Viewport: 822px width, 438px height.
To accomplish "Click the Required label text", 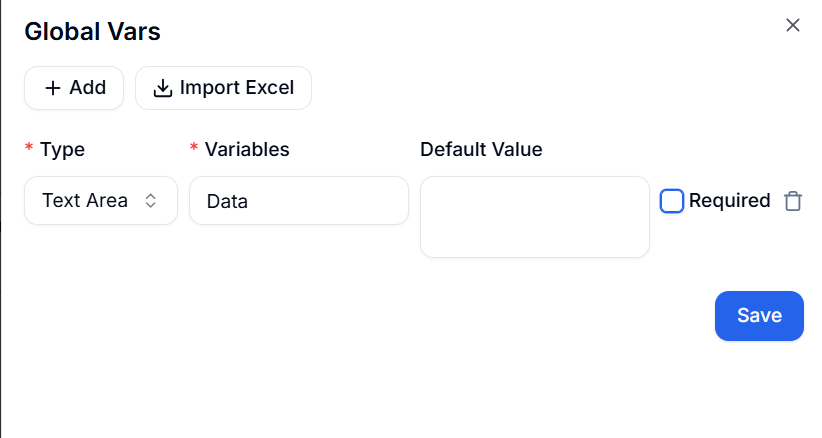I will click(x=729, y=201).
